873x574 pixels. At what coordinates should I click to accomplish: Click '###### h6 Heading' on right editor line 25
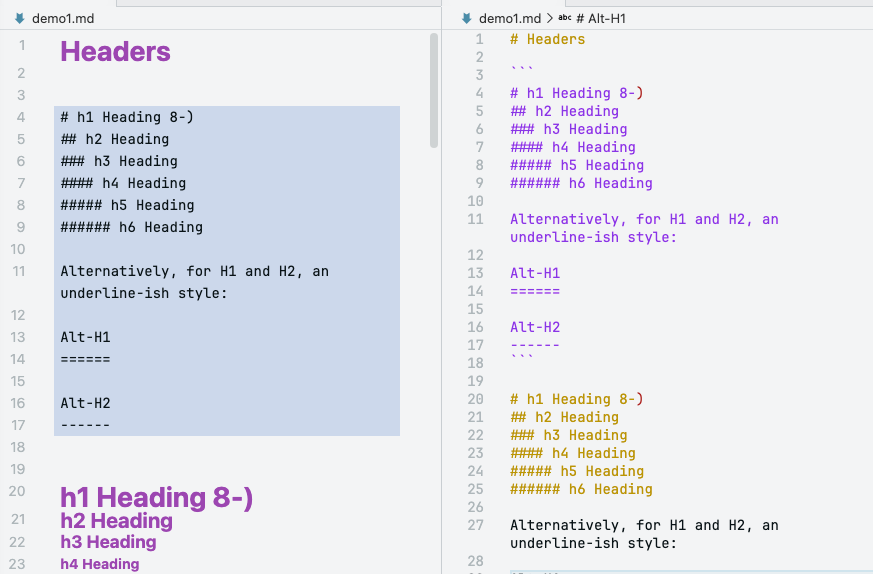pyautogui.click(x=581, y=489)
